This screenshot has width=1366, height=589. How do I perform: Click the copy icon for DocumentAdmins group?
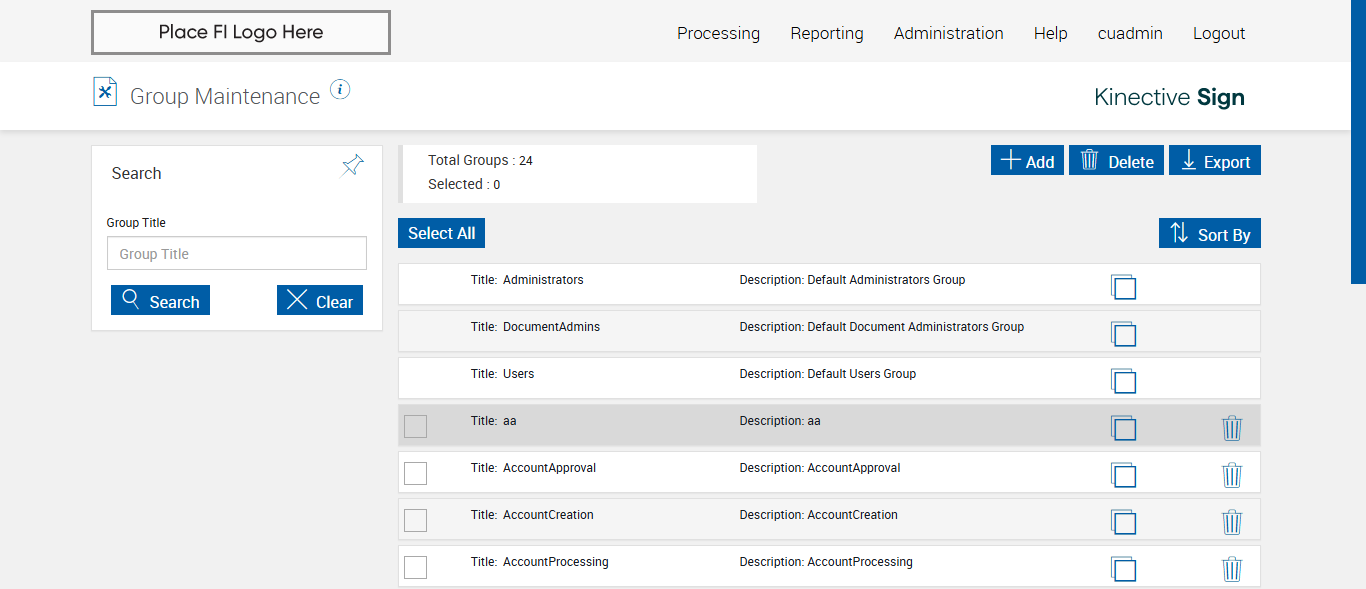tap(1123, 334)
